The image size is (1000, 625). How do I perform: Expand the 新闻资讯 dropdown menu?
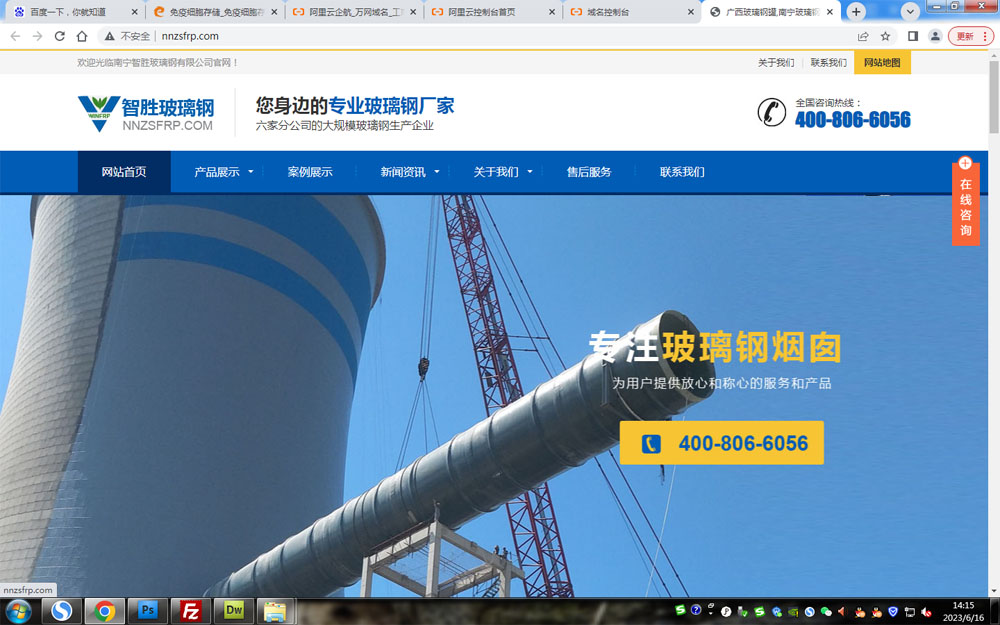[x=410, y=172]
